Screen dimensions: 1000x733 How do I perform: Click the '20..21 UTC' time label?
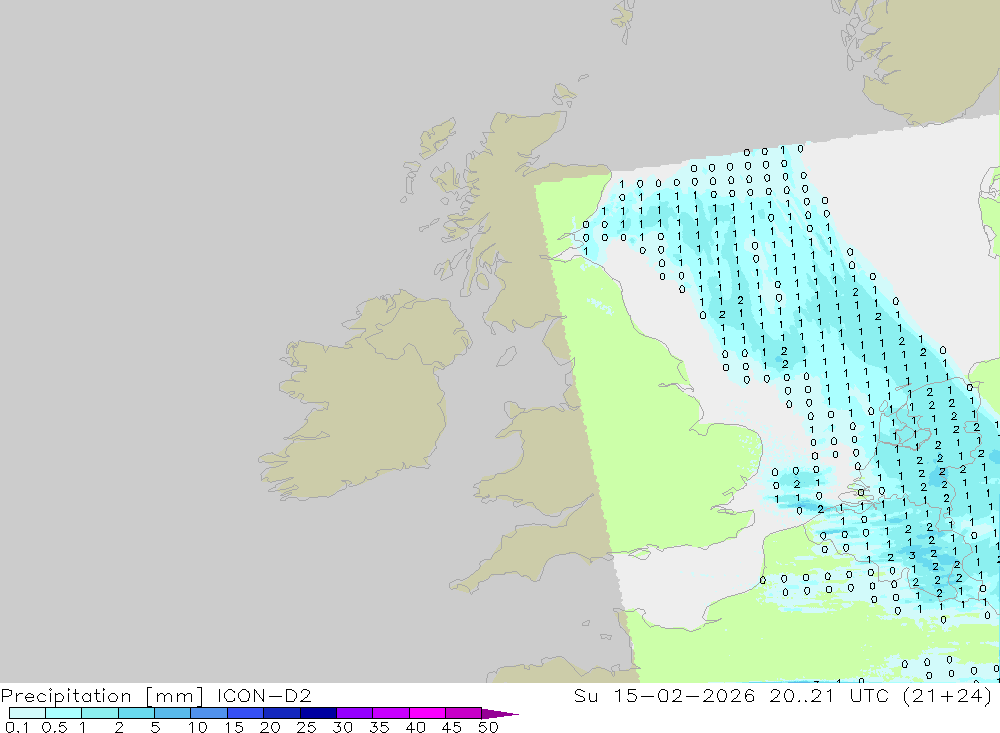829,695
